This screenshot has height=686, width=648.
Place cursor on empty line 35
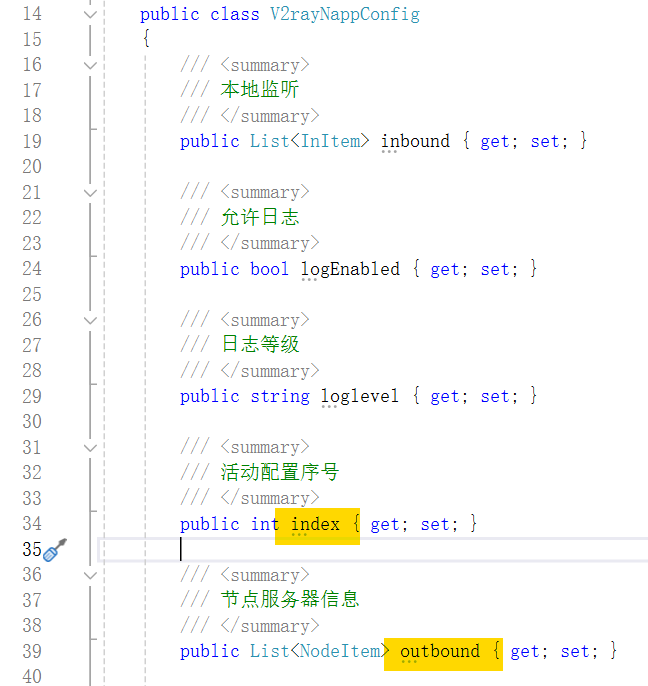tap(400, 549)
